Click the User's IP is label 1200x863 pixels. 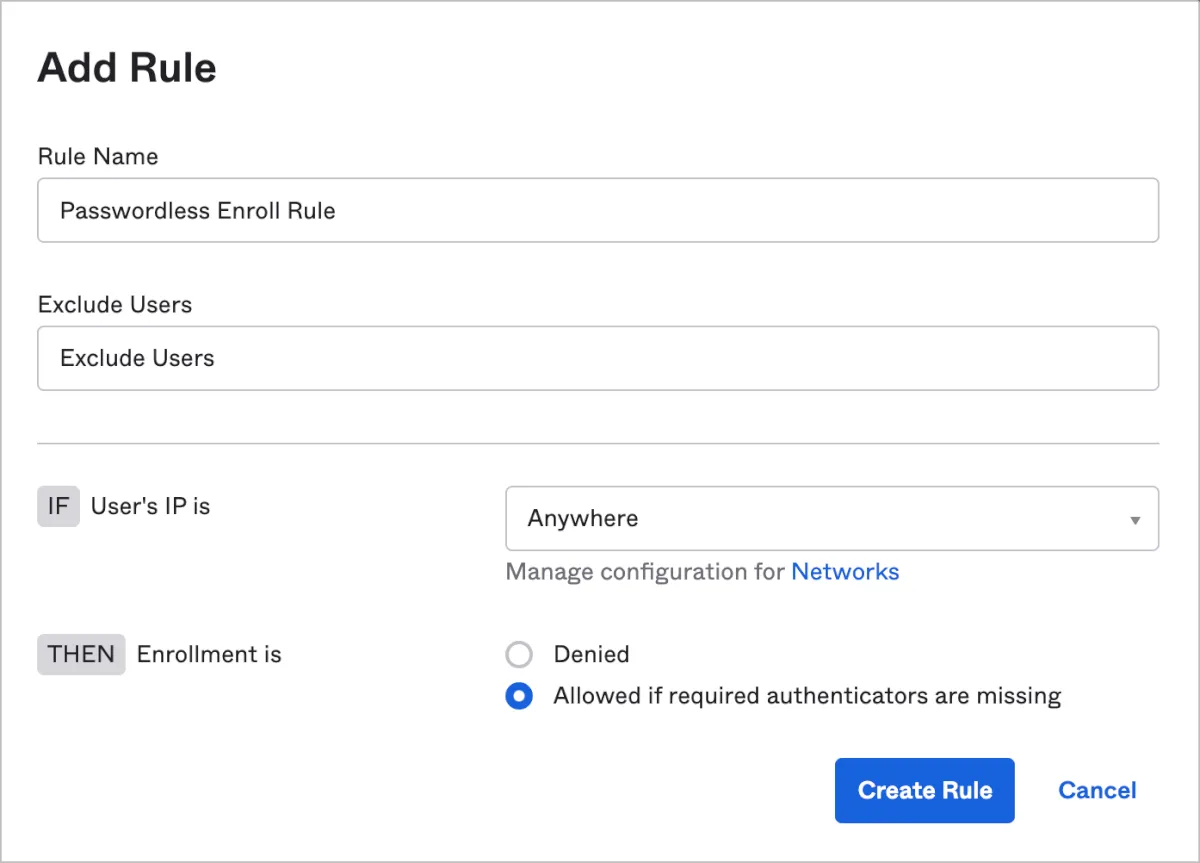coord(150,507)
